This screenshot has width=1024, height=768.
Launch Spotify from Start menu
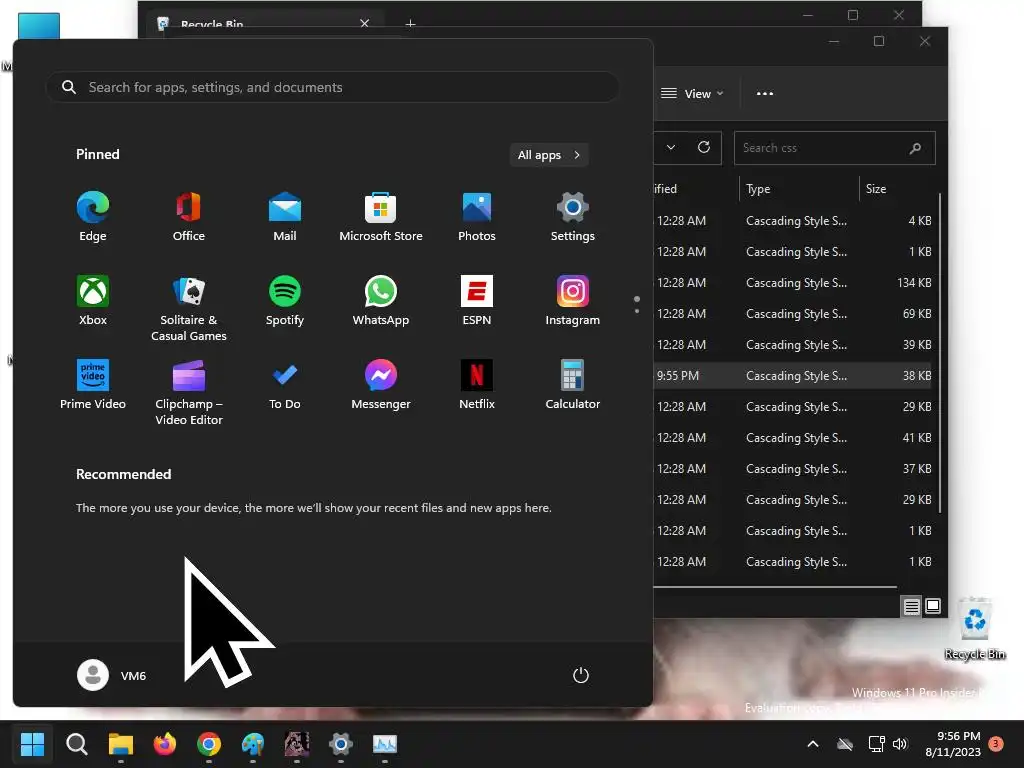[x=285, y=301]
